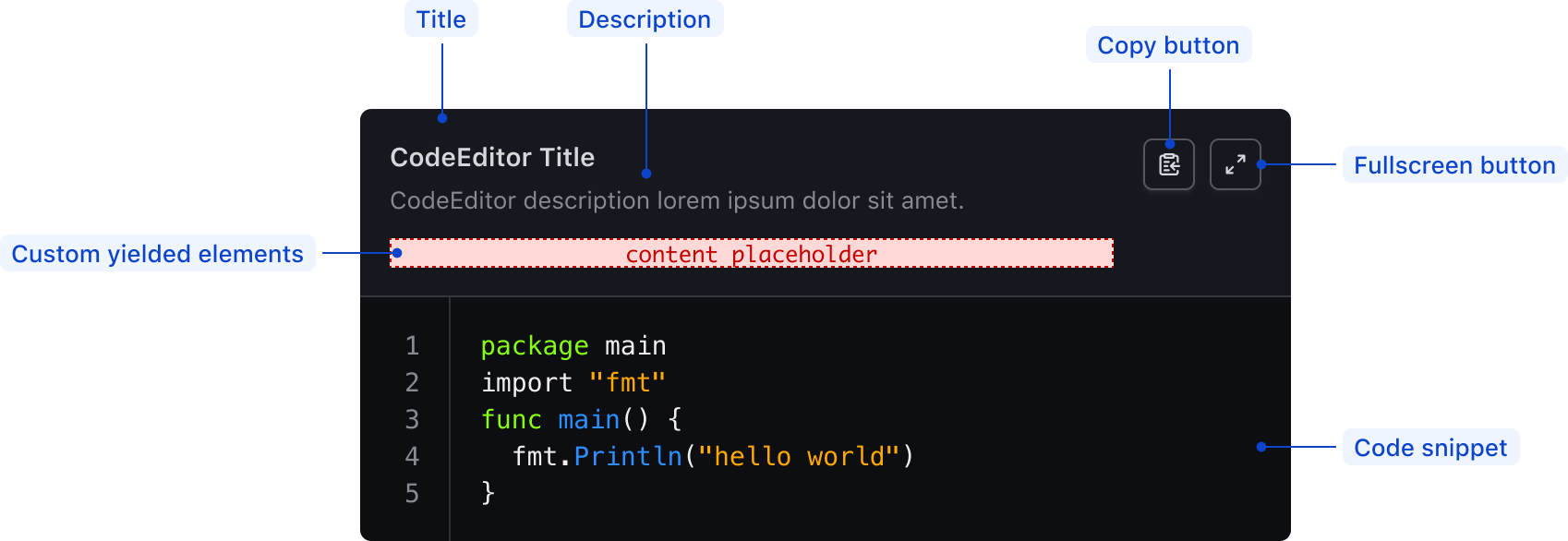Screen dimensions: 1568x541
Task: Select the "Fullscreen button" annotation label
Action: click(1454, 165)
